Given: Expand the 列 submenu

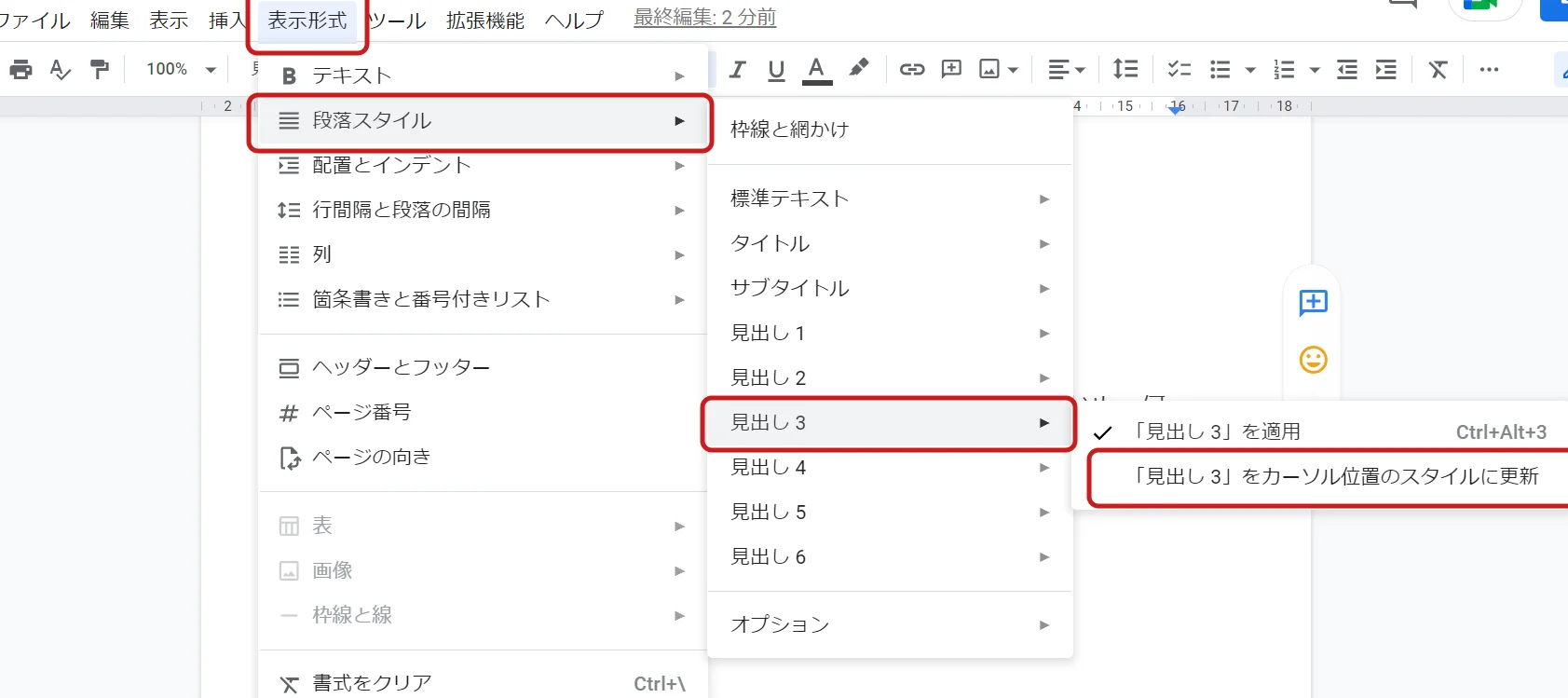Looking at the screenshot, I should [483, 254].
